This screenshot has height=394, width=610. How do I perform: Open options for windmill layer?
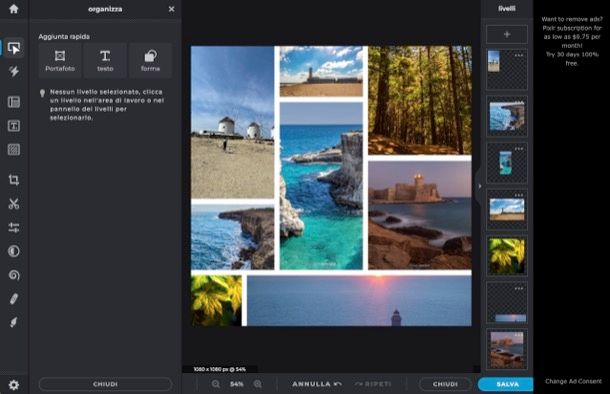click(519, 55)
